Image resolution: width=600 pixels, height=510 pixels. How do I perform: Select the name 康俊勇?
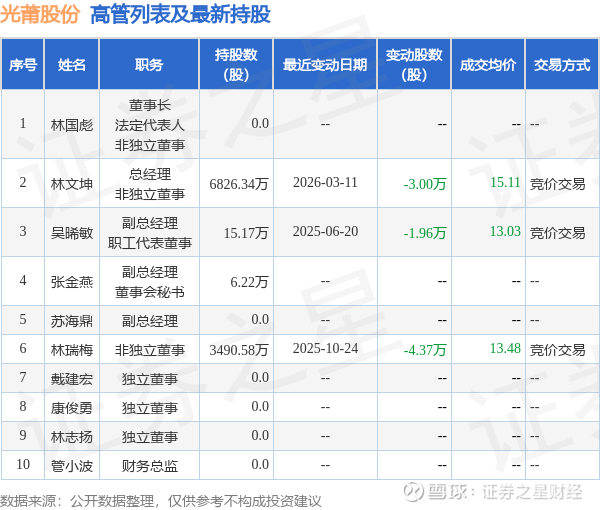72,408
